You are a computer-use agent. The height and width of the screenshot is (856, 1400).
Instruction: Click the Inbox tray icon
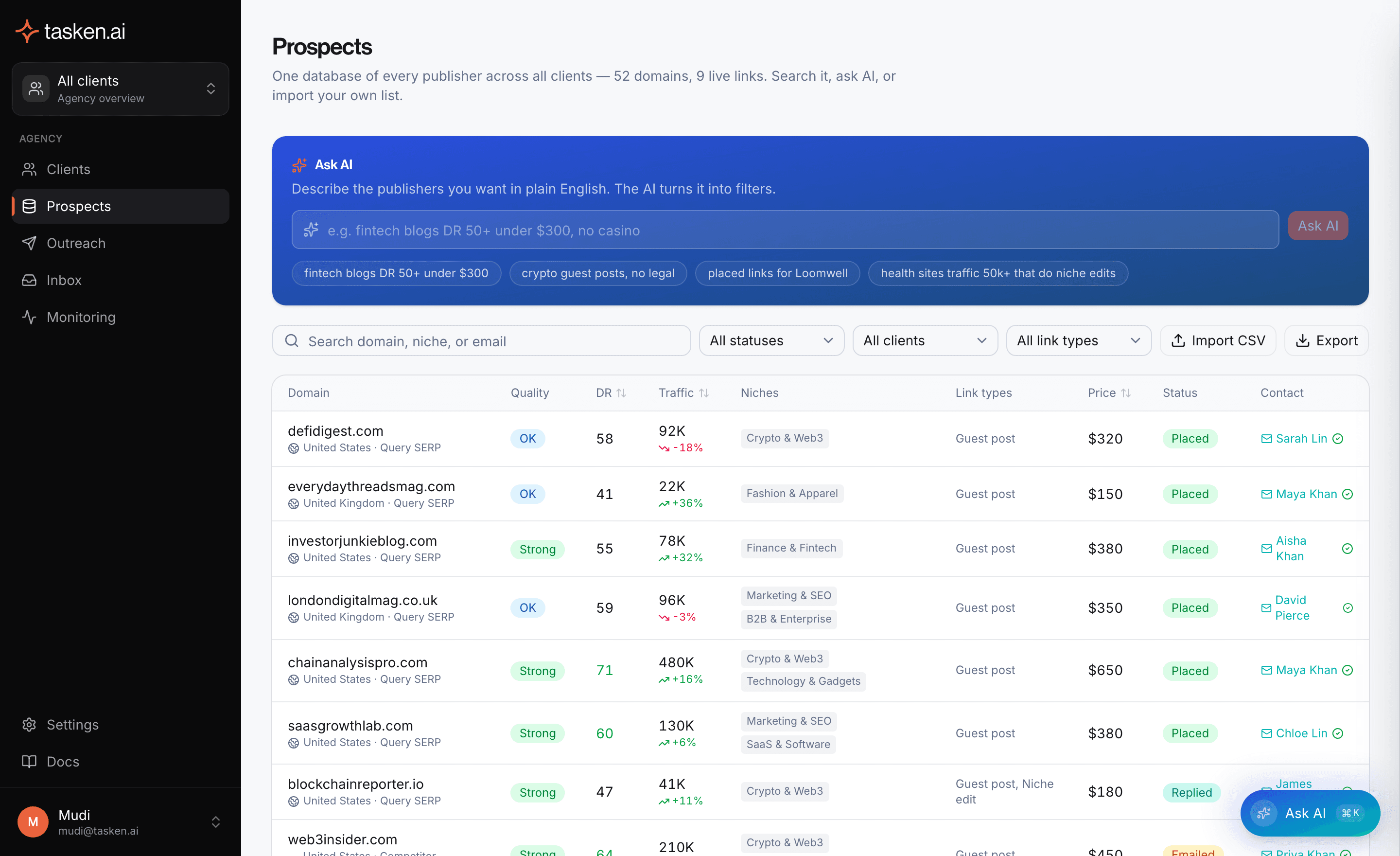(29, 280)
